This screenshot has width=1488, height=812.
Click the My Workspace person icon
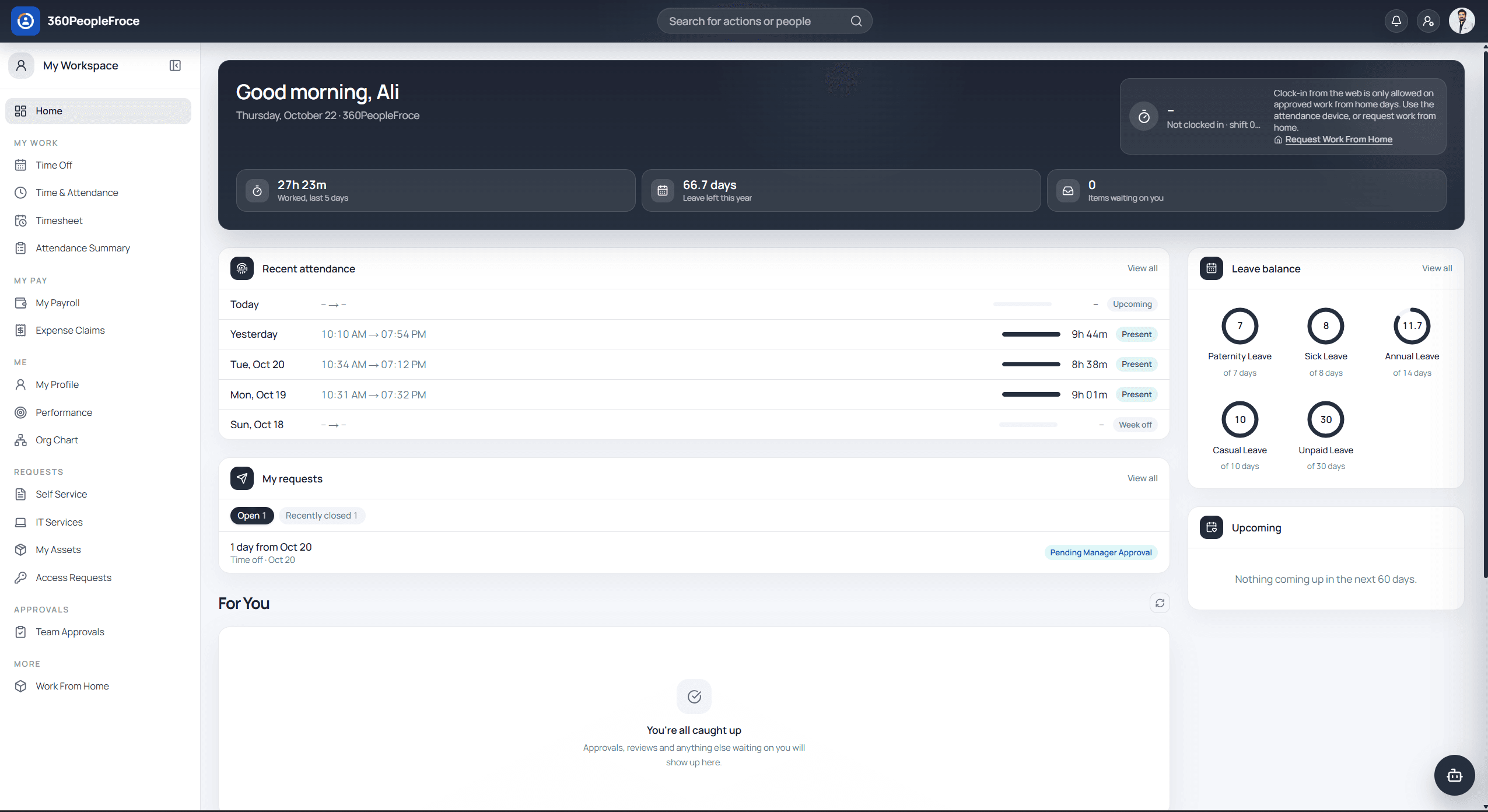pyautogui.click(x=21, y=65)
